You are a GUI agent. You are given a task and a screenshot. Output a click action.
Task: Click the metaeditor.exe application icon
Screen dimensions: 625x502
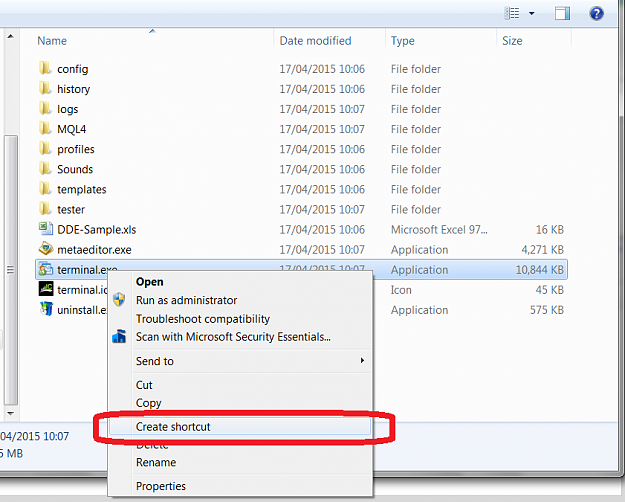click(45, 249)
